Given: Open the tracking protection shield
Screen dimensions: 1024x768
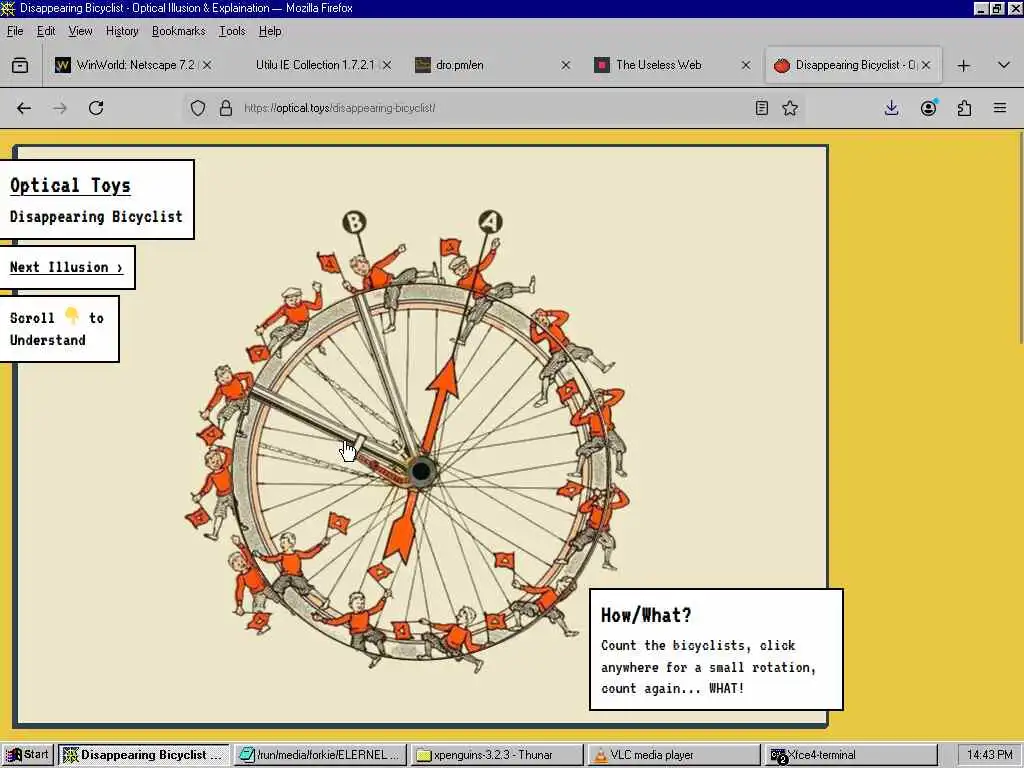Looking at the screenshot, I should tap(197, 108).
